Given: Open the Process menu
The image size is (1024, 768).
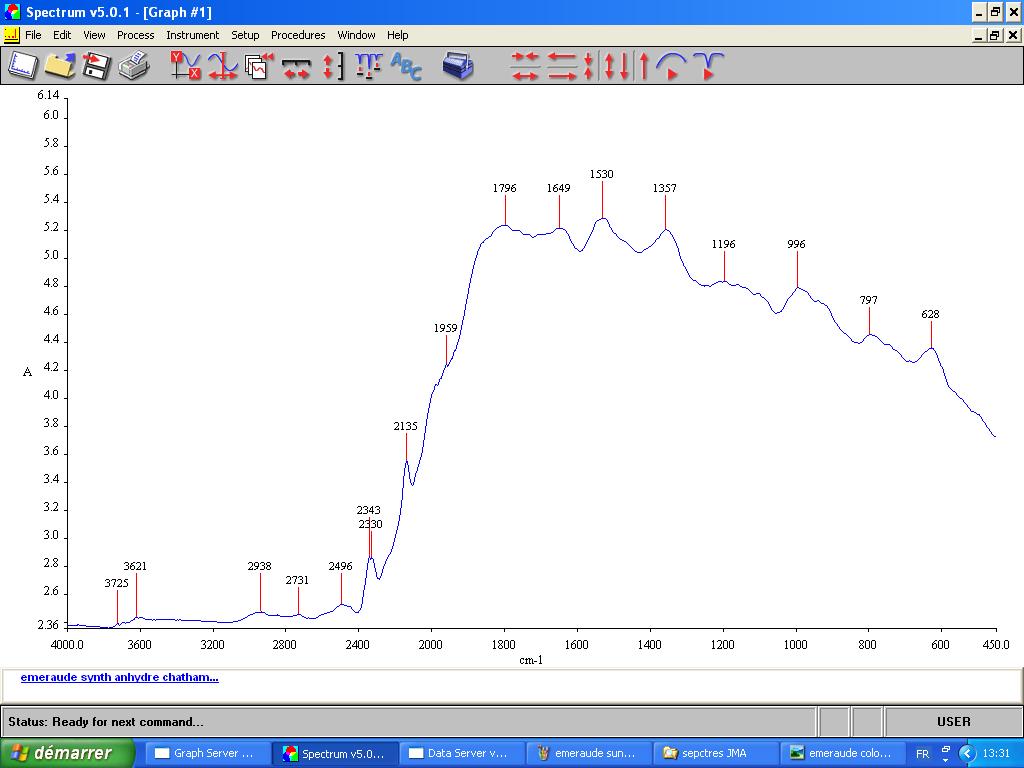Looking at the screenshot, I should [x=135, y=35].
